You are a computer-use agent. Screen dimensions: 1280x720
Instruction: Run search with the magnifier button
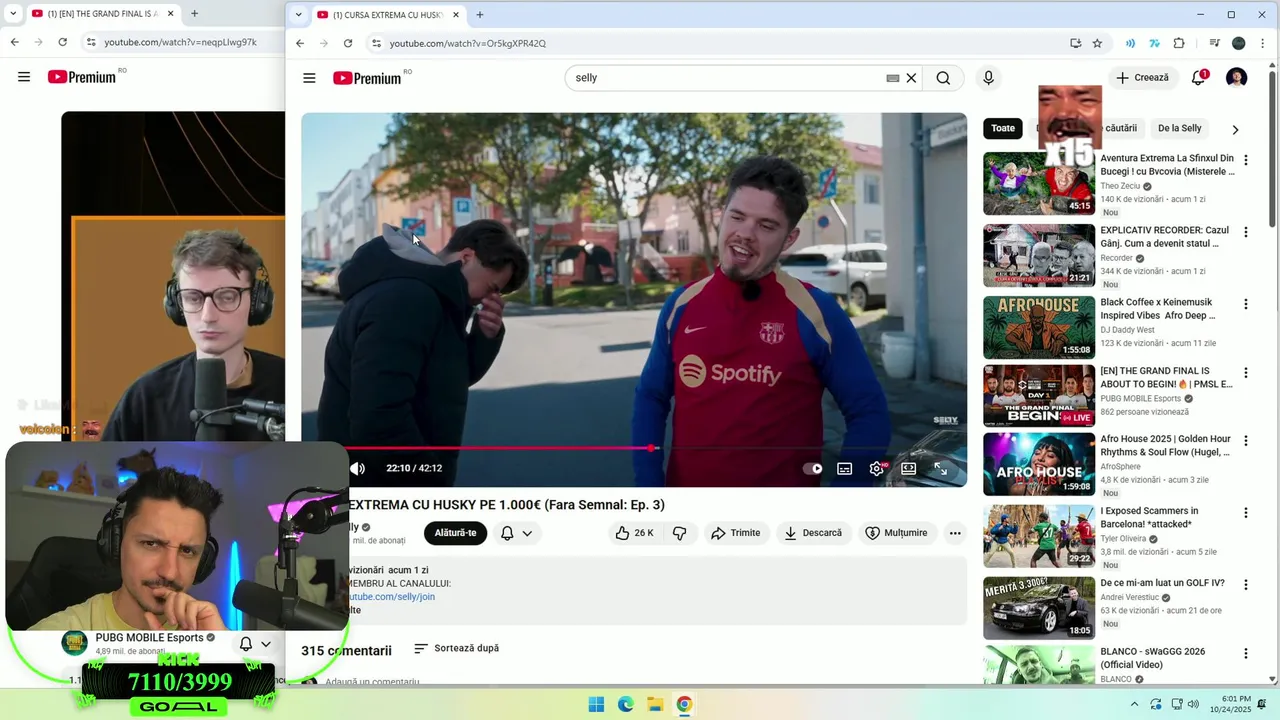943,78
